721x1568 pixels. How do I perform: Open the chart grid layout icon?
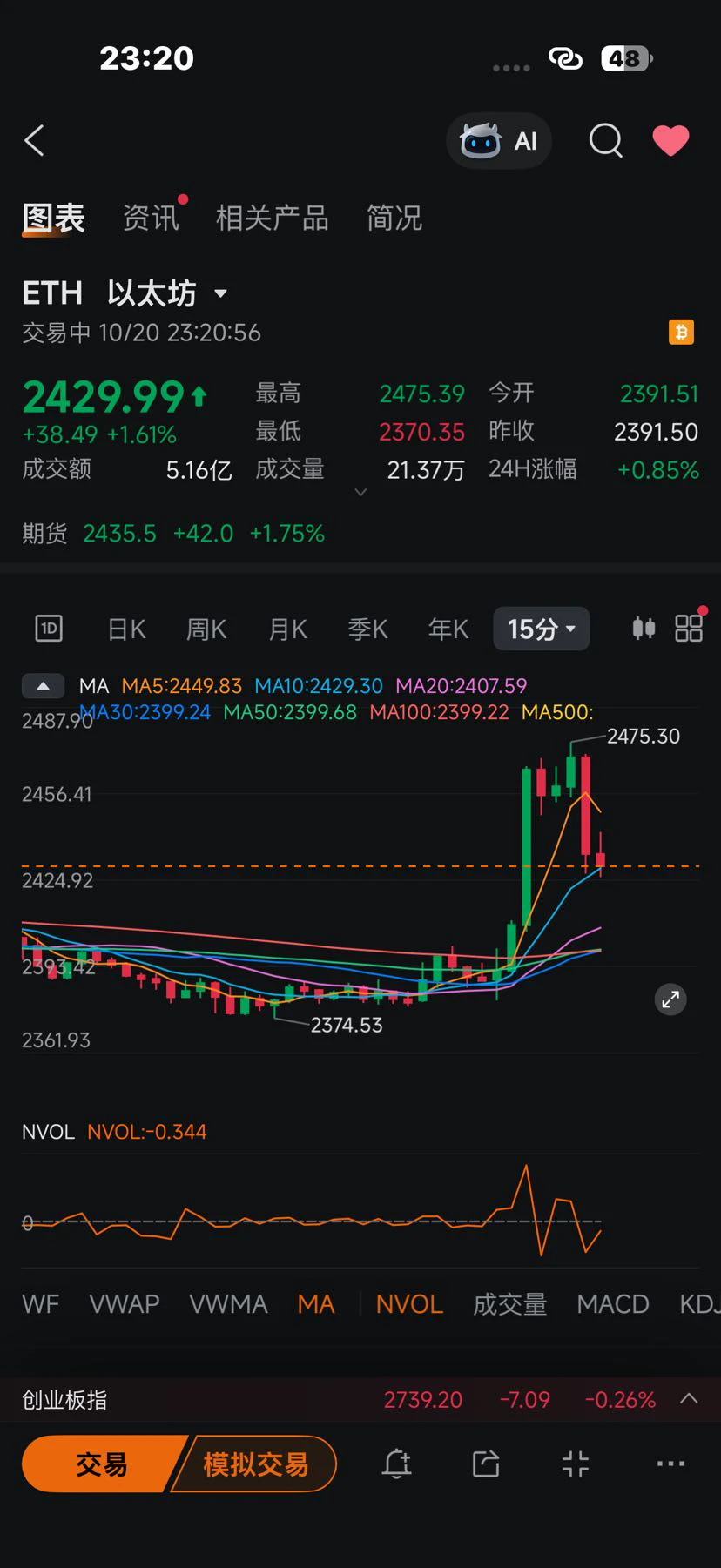pyautogui.click(x=689, y=628)
